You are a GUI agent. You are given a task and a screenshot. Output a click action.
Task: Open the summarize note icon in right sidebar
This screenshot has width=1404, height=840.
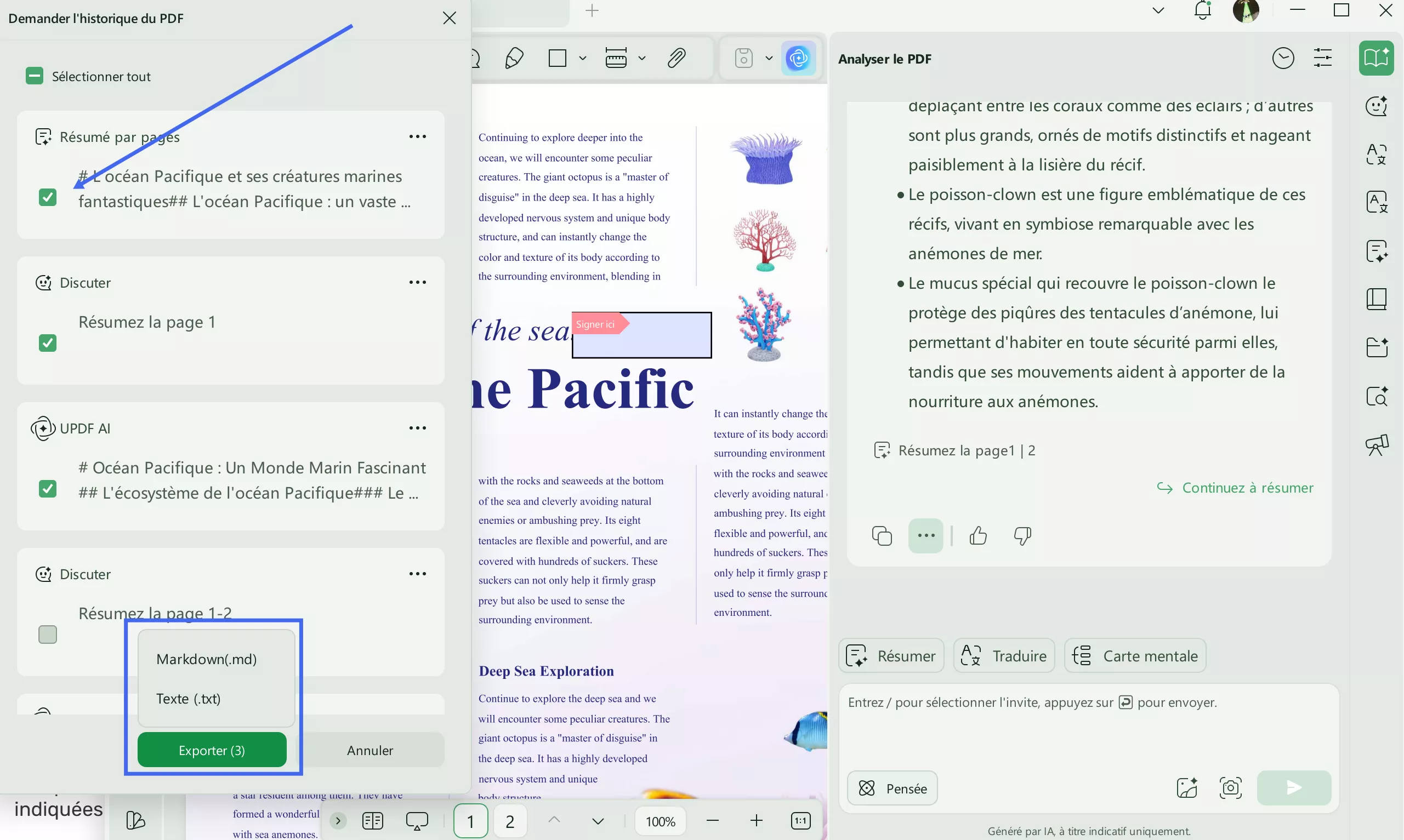point(1377,251)
